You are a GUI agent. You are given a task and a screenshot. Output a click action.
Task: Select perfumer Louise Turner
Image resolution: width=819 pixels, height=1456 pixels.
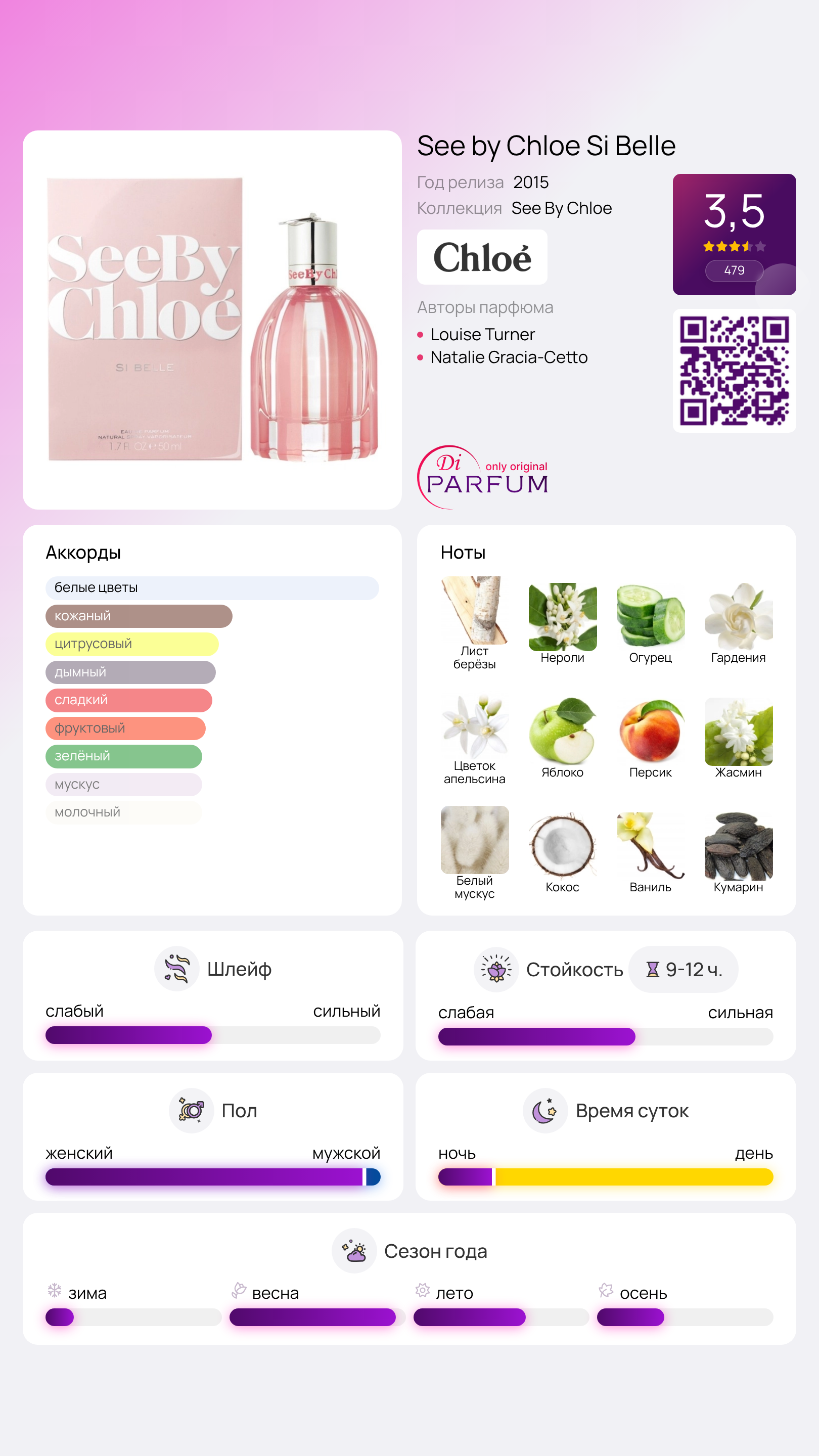[483, 335]
